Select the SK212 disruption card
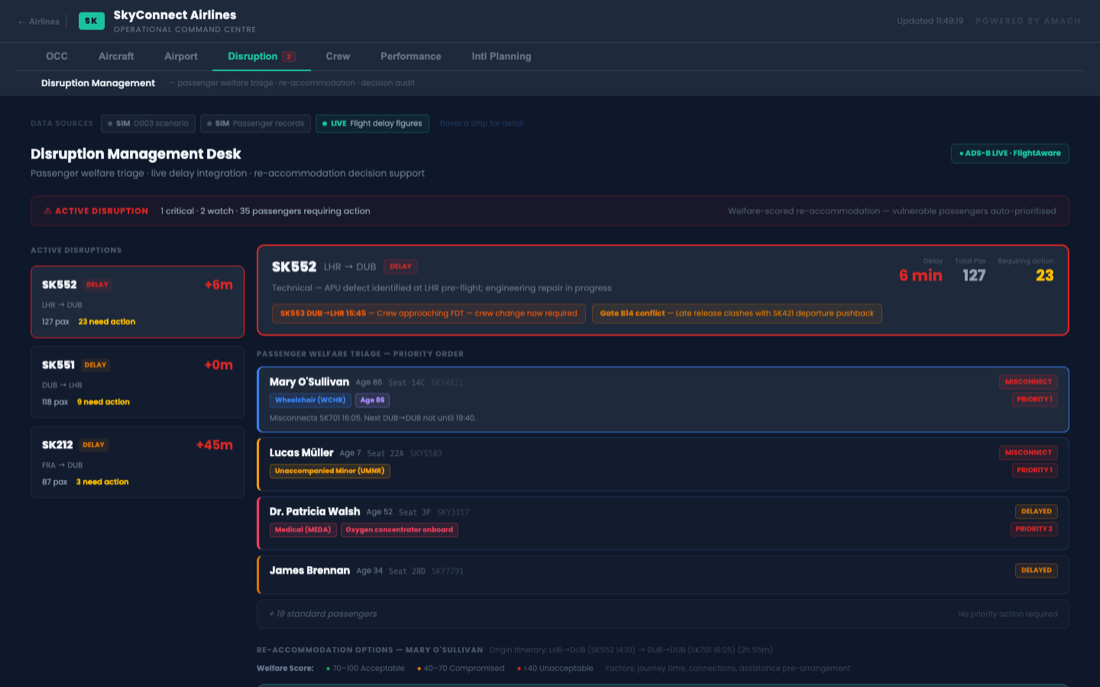This screenshot has height=687, width=1100. click(x=138, y=462)
